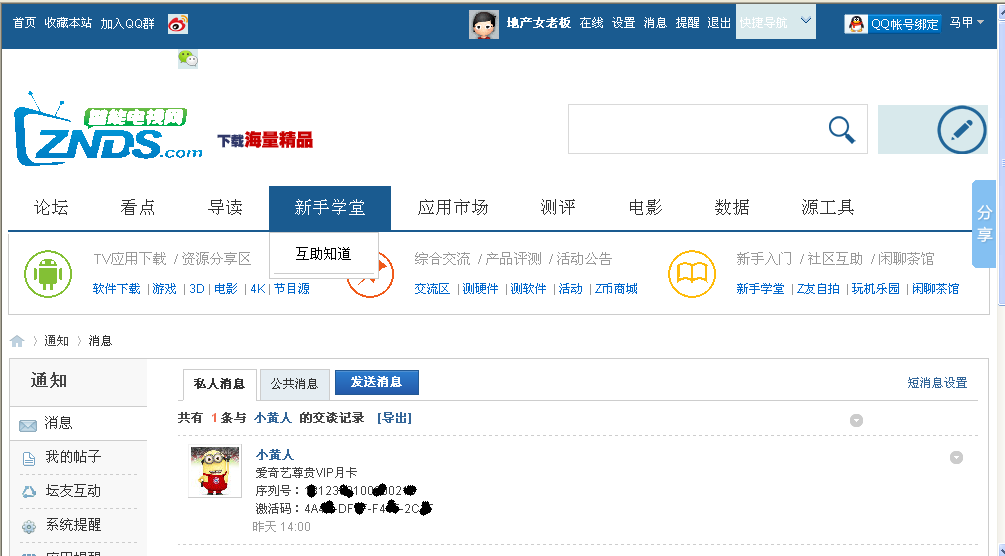The height and width of the screenshot is (556, 1005).
Task: Click the ZNDS.com logo
Action: [108, 130]
